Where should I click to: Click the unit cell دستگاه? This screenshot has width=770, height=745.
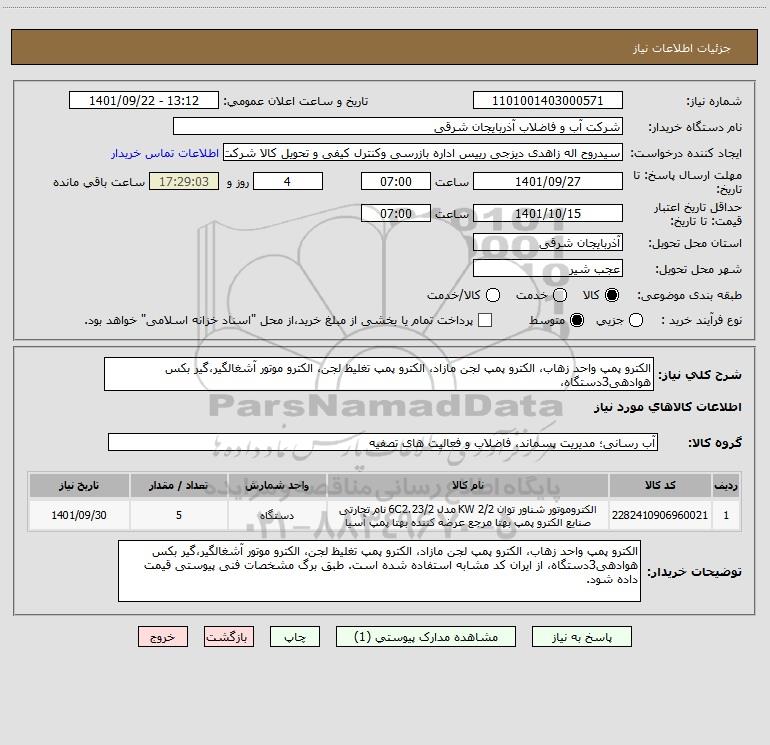[277, 515]
